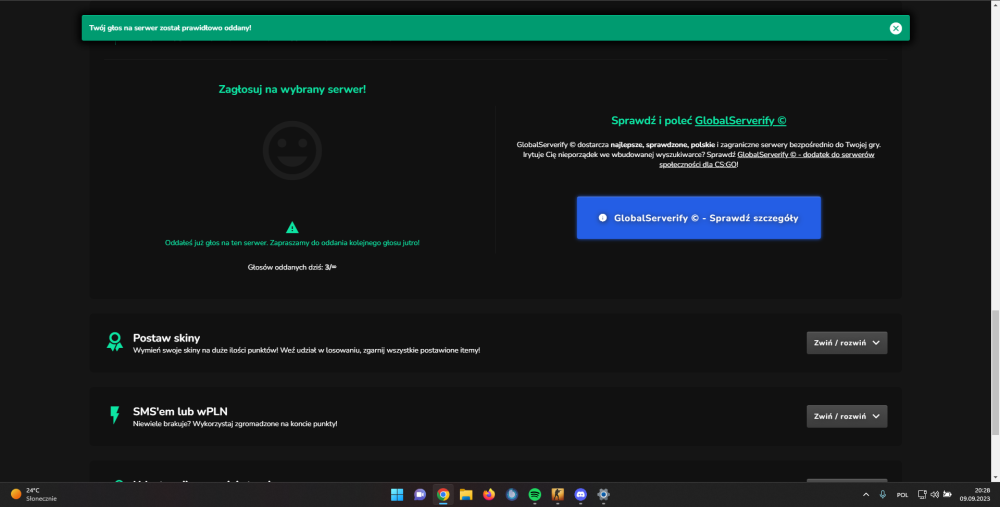Screen dimensions: 1000x507
Task: Open Counter-Strike icon on the taskbar
Action: pos(557,495)
